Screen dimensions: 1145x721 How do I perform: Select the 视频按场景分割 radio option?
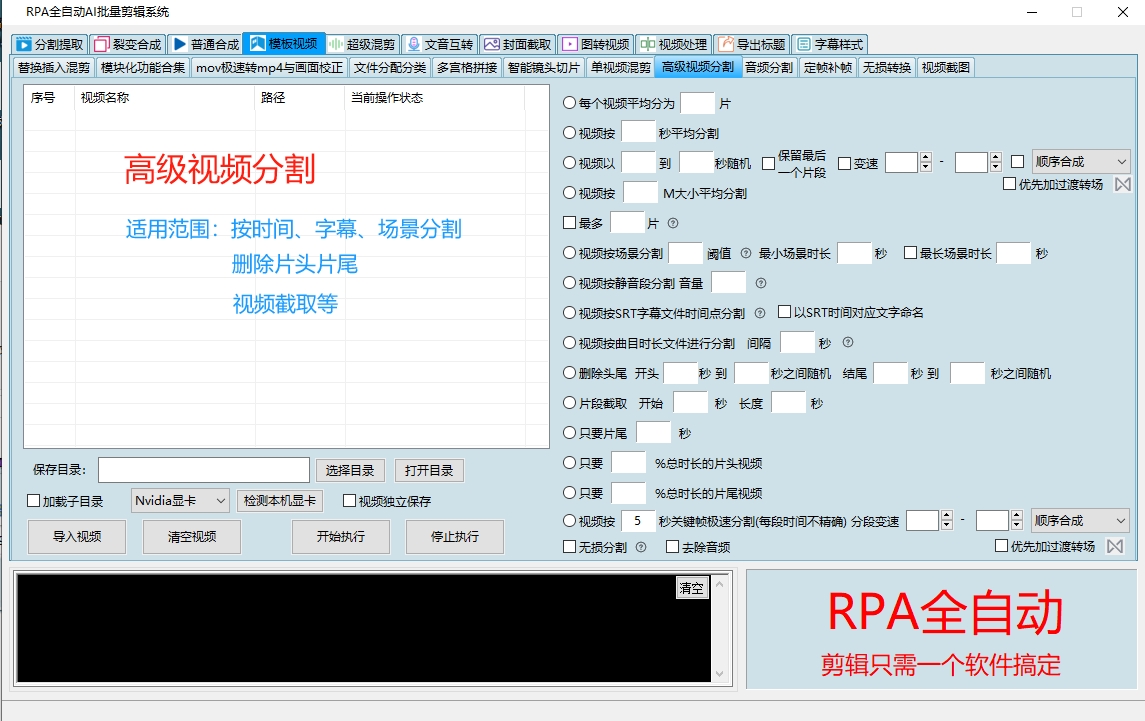pos(571,253)
